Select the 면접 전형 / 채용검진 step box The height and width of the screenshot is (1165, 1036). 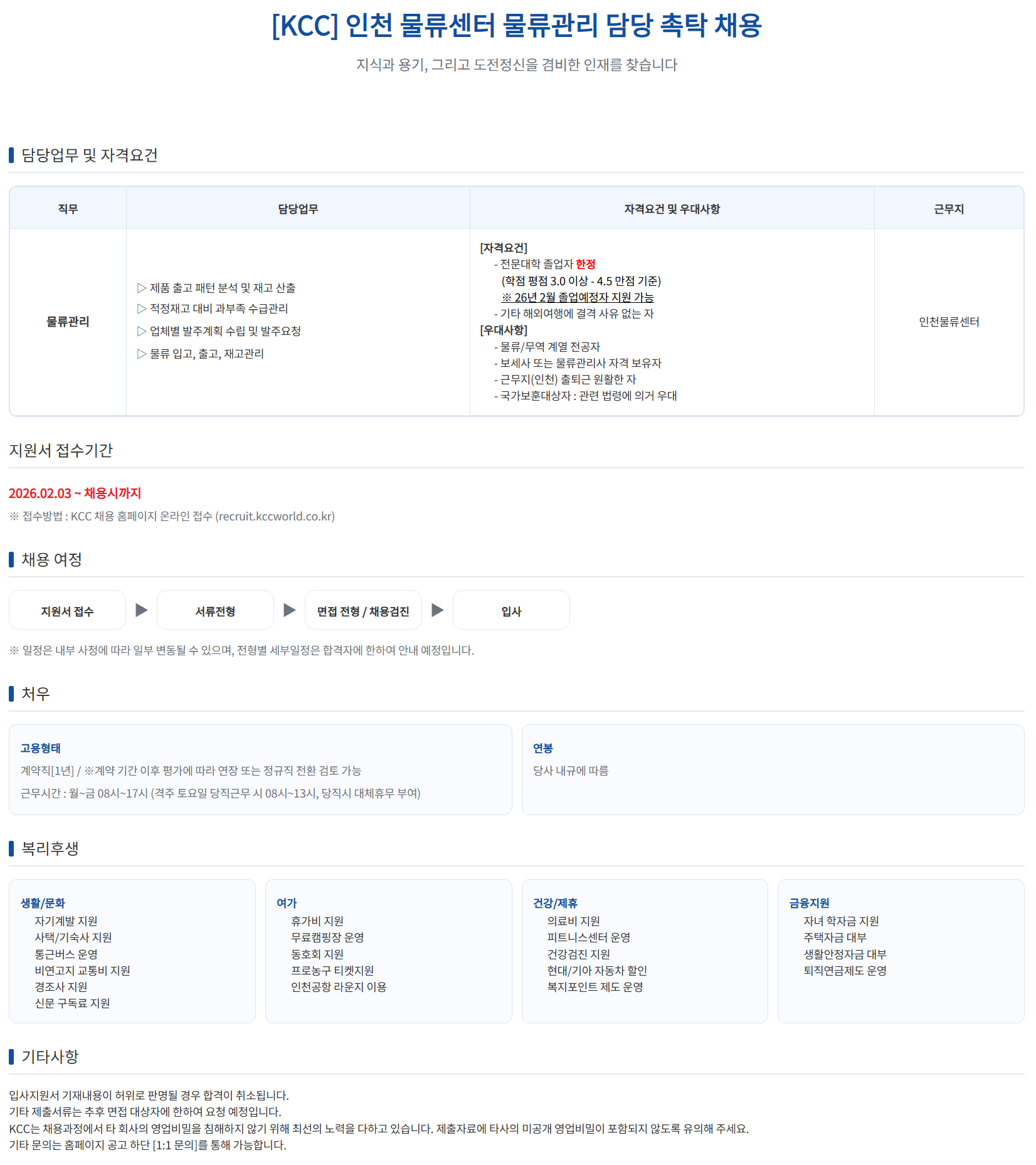(363, 611)
